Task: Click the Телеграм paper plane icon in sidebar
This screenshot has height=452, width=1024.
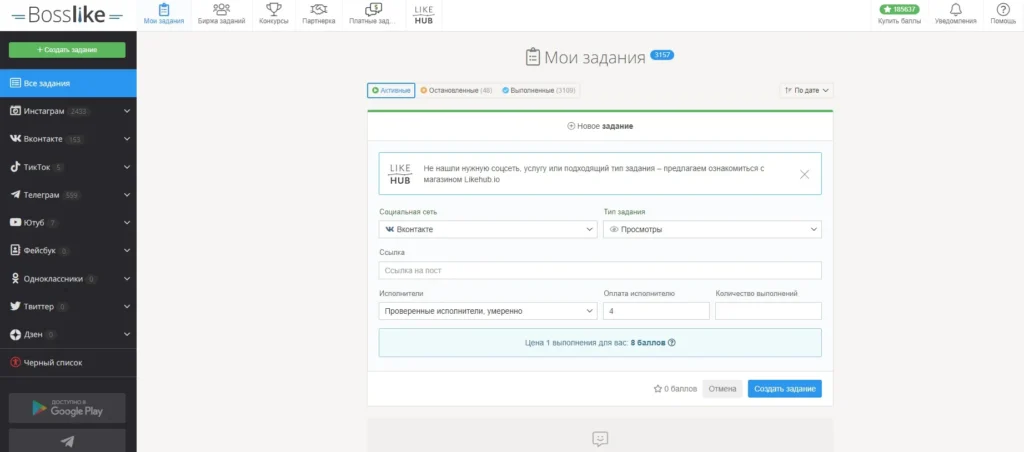Action: tap(16, 195)
